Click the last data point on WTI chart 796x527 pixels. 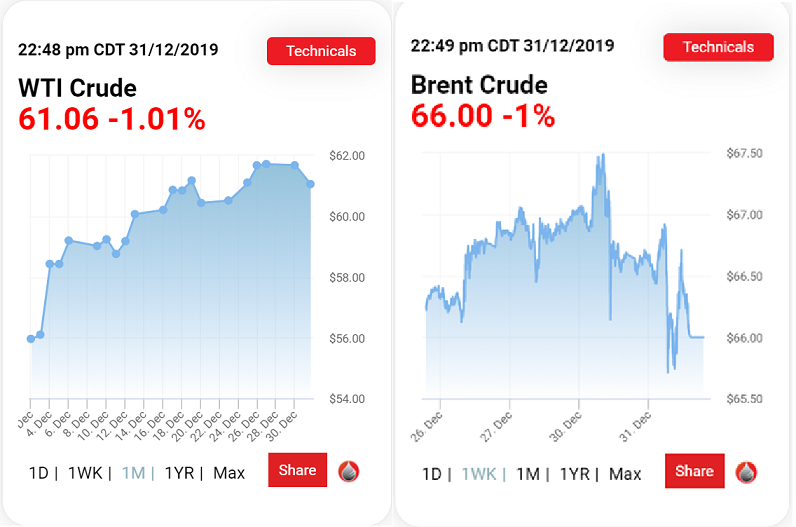311,184
